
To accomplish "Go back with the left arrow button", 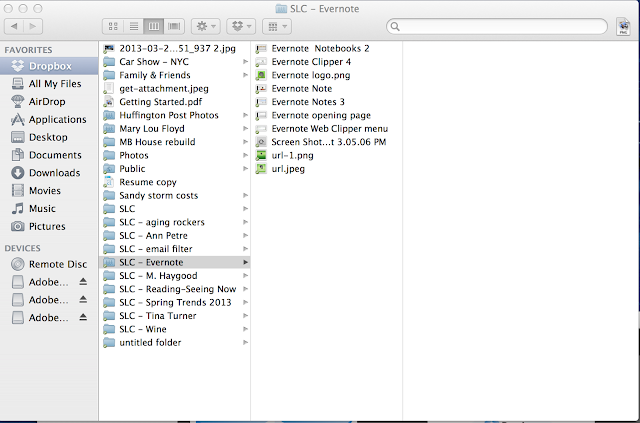I will click(x=14, y=27).
